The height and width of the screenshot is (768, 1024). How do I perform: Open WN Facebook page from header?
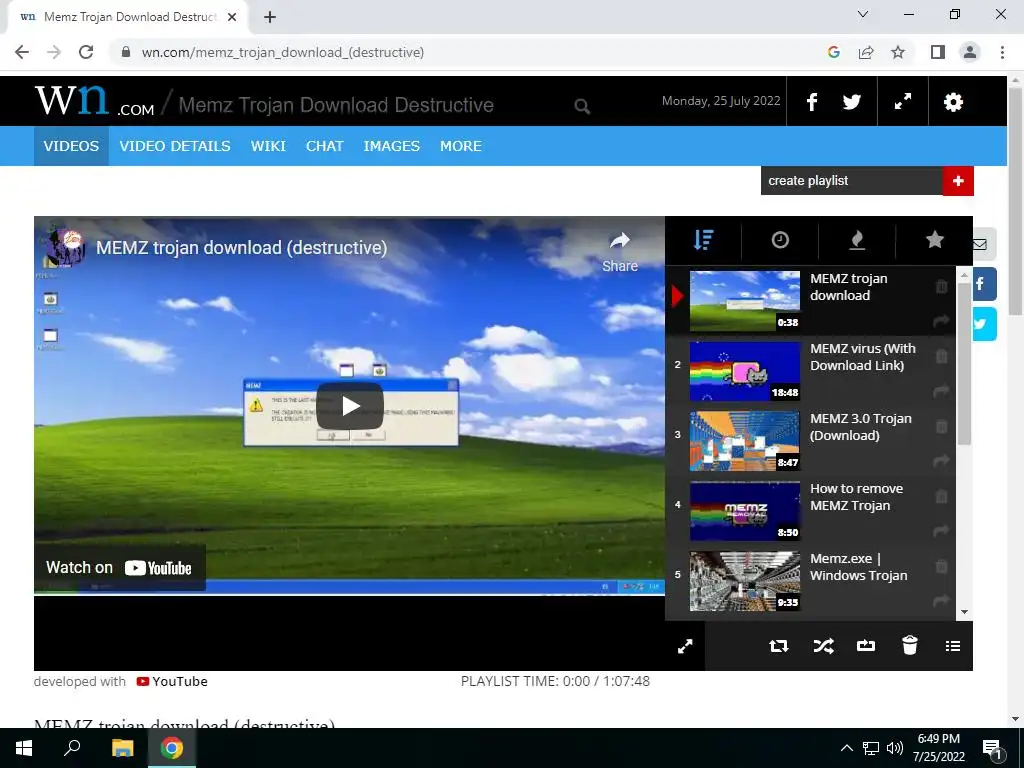point(812,102)
